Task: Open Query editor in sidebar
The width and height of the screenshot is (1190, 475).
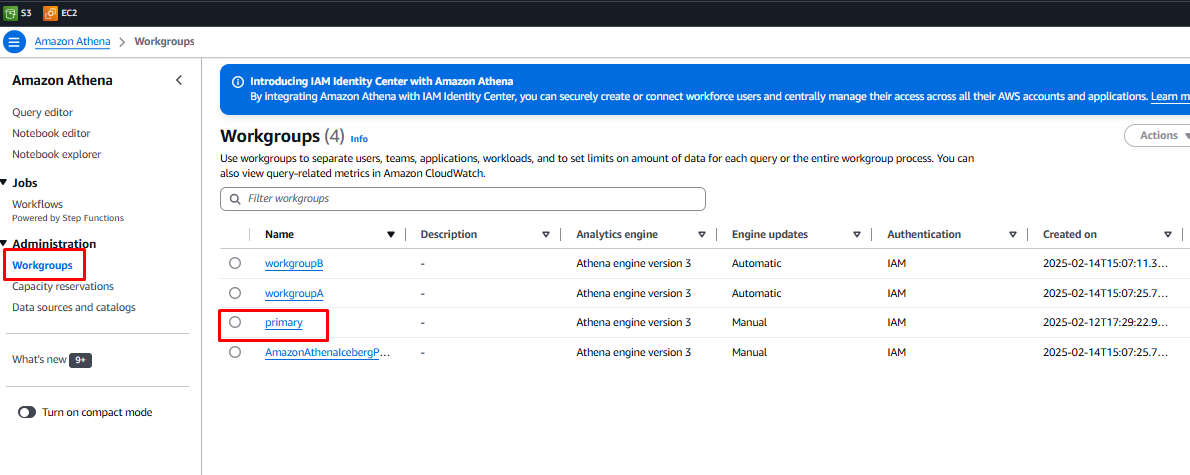Action: (42, 113)
